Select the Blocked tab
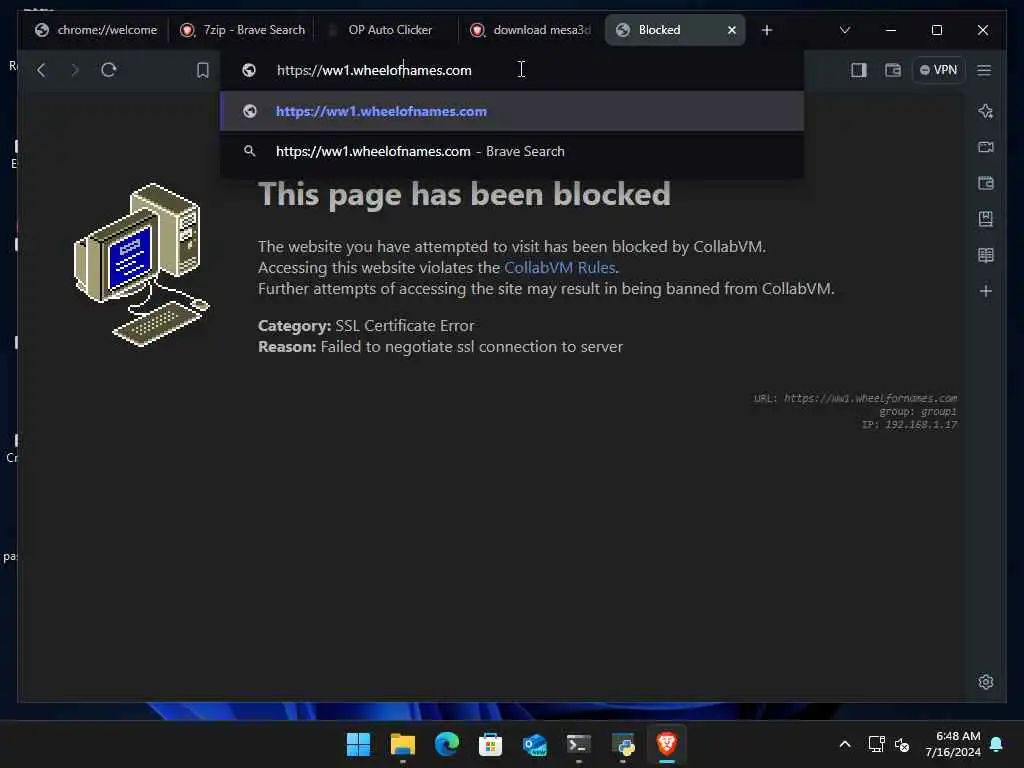The width and height of the screenshot is (1024, 768). pos(660,30)
